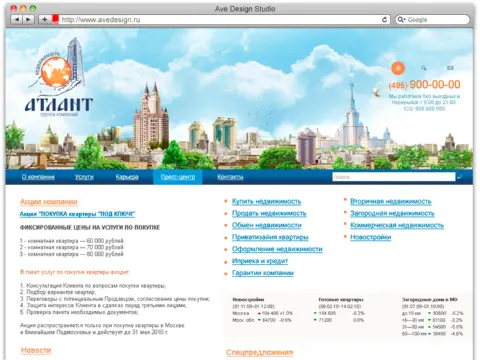Open the Новости section heading link

[36, 350]
